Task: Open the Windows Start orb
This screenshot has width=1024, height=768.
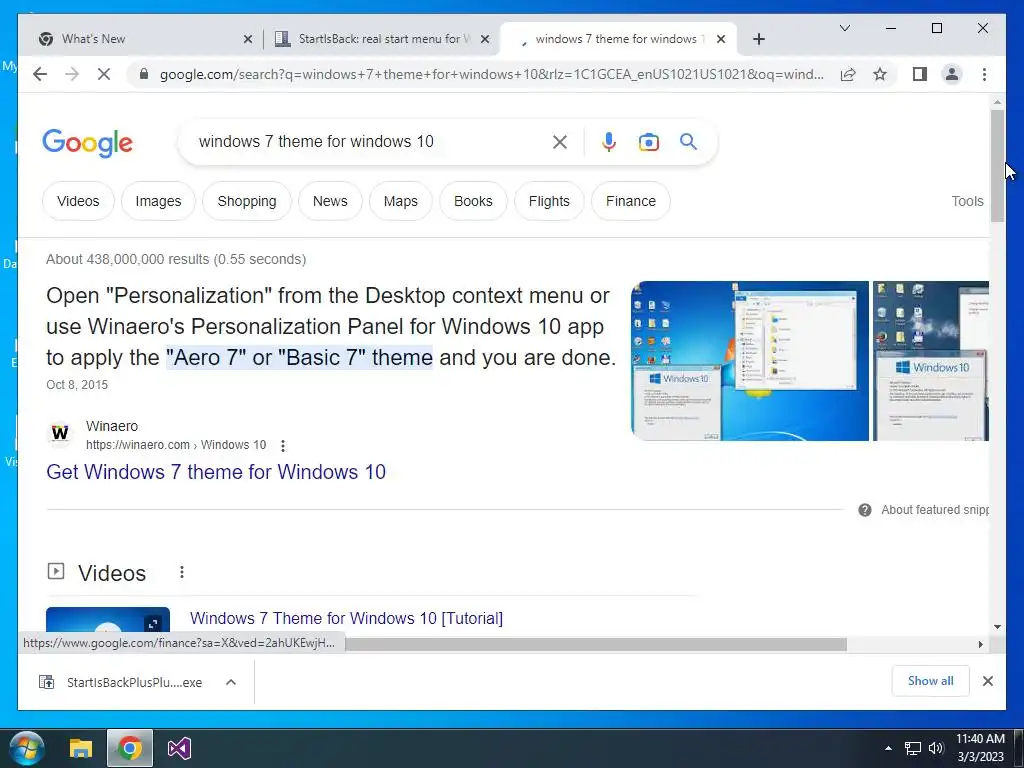Action: click(x=27, y=748)
